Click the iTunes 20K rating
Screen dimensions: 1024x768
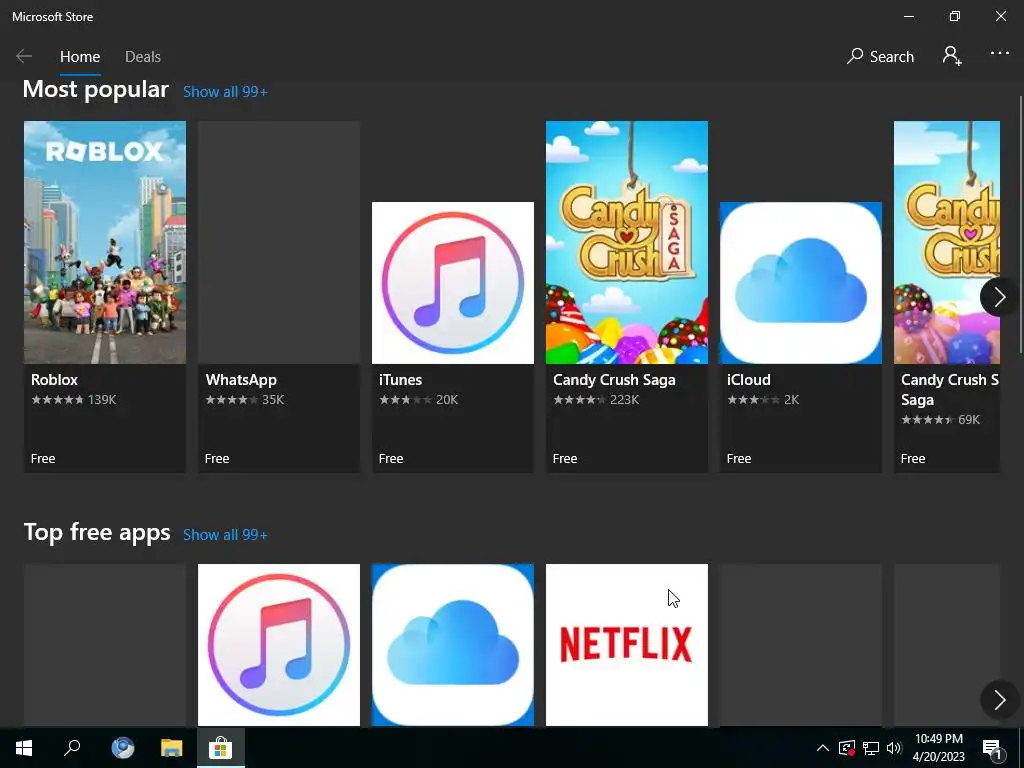click(x=419, y=400)
